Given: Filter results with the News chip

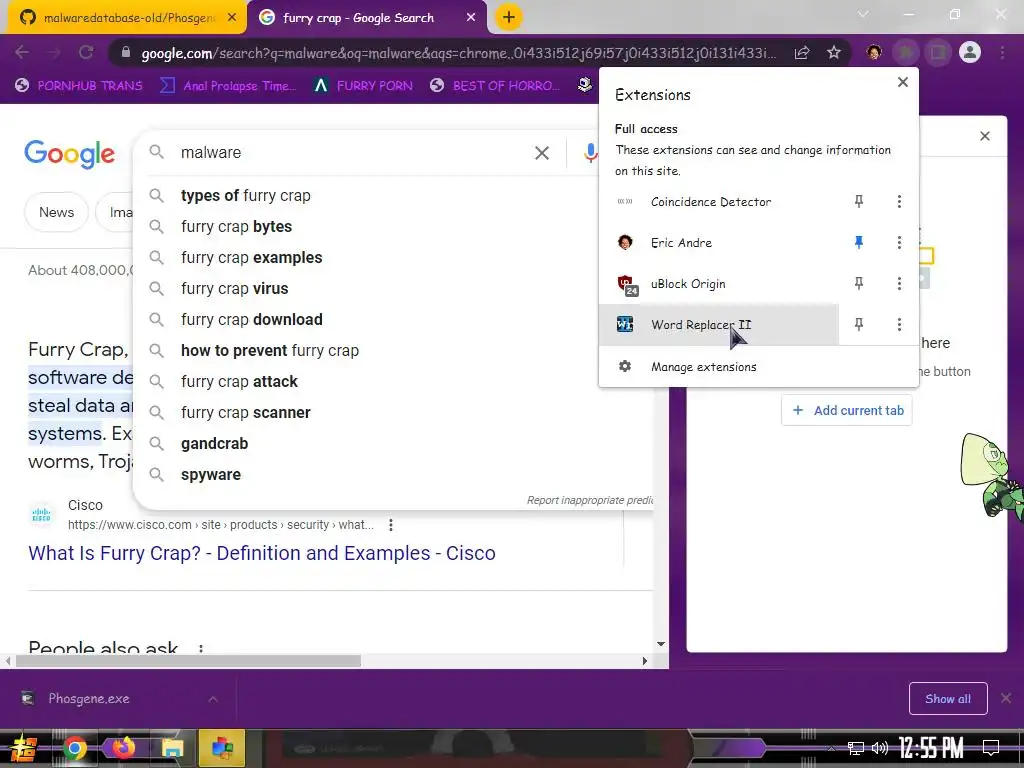Looking at the screenshot, I should (x=56, y=212).
